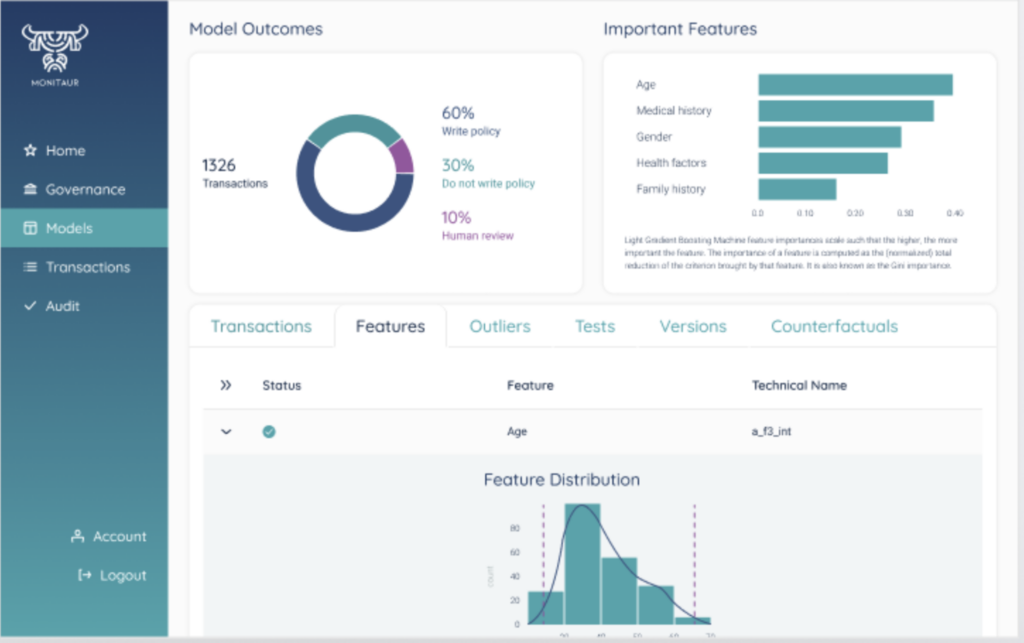This screenshot has height=643, width=1024.
Task: Click the 30% Do not write policy label
Action: [x=488, y=173]
